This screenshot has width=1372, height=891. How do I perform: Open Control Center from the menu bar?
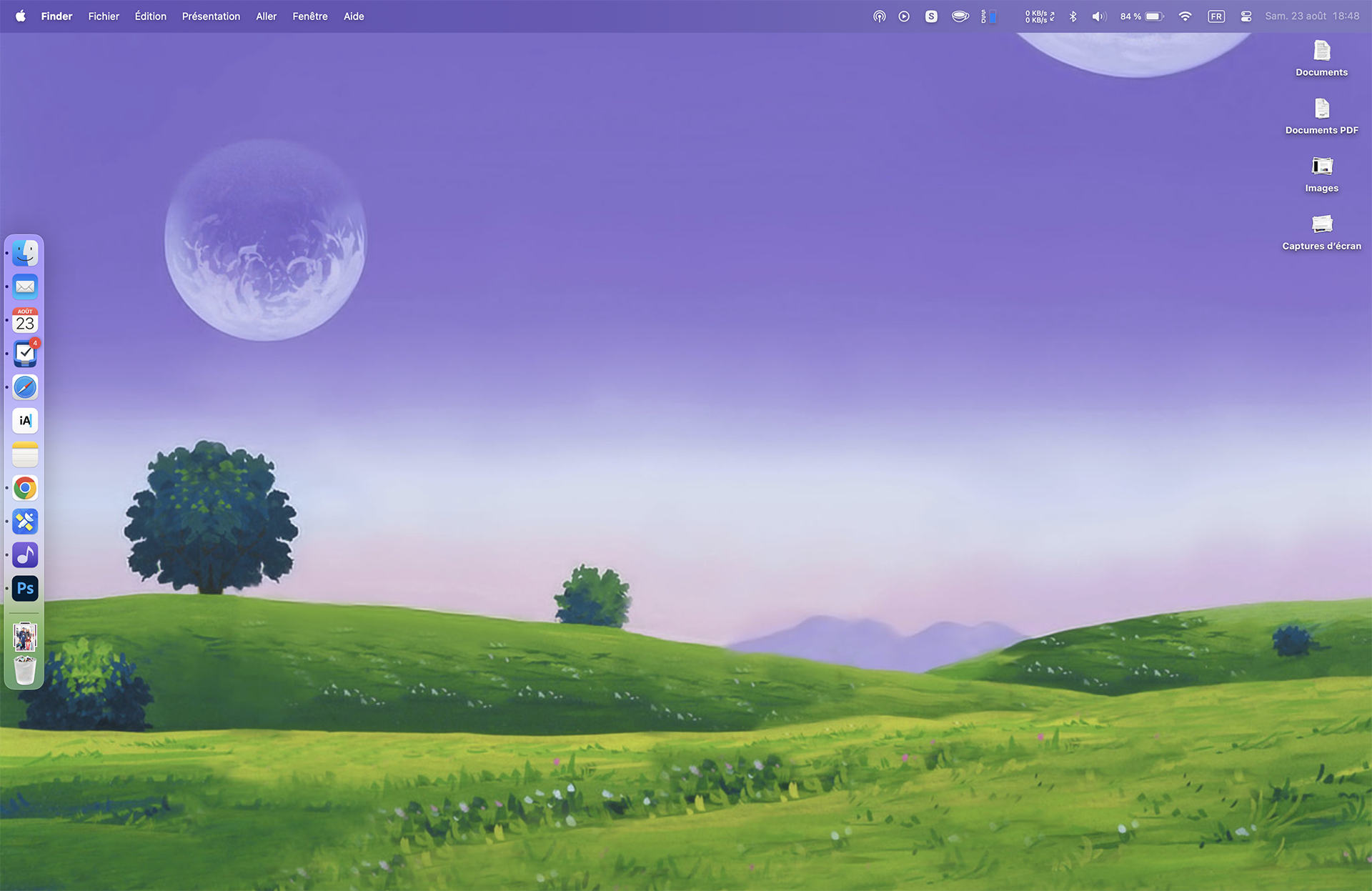(x=1246, y=16)
